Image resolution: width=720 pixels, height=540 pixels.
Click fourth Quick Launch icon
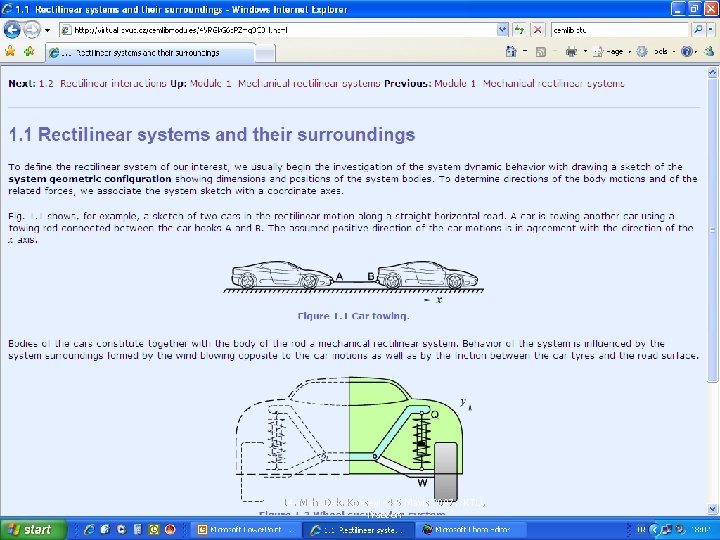tap(138, 529)
